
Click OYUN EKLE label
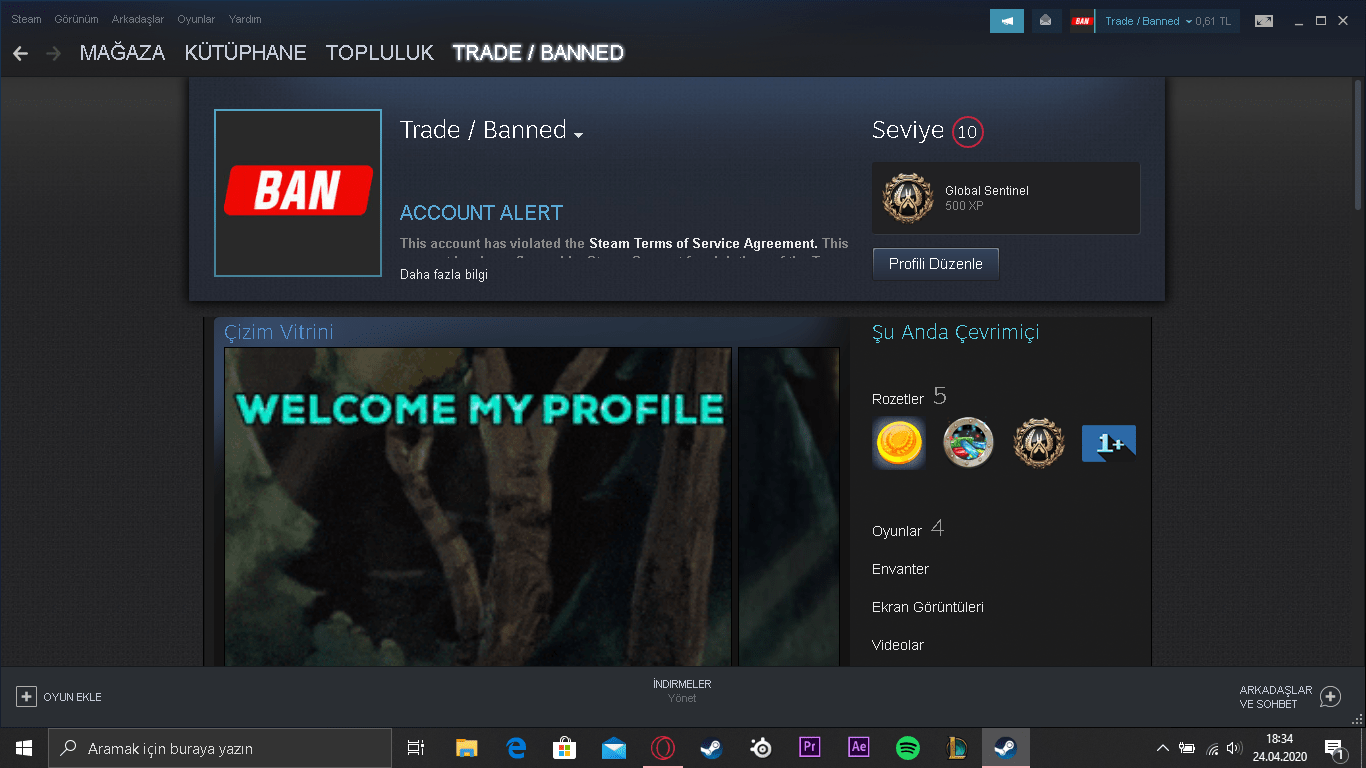[x=72, y=697]
